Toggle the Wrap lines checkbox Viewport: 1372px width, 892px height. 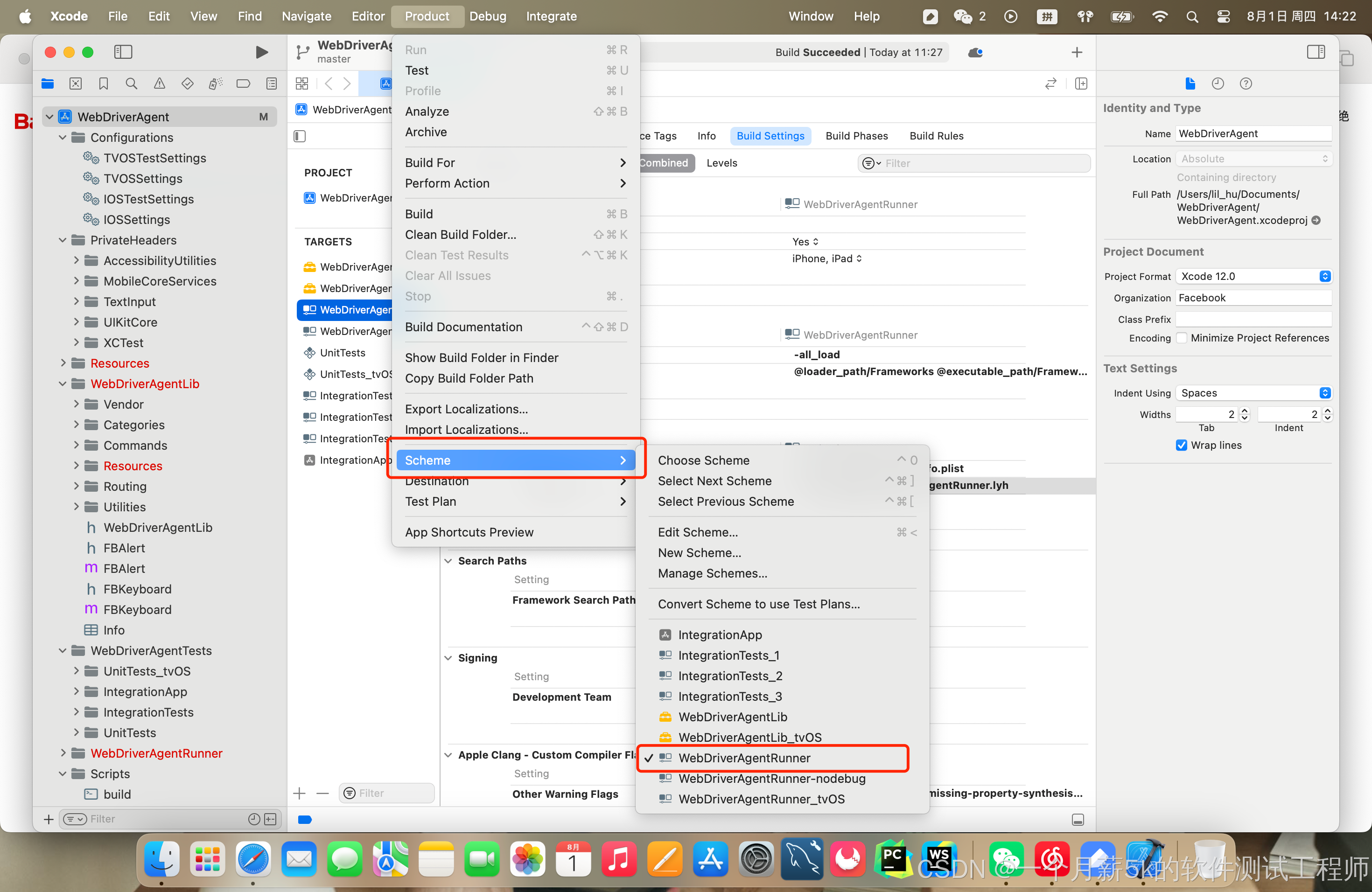pos(1181,445)
